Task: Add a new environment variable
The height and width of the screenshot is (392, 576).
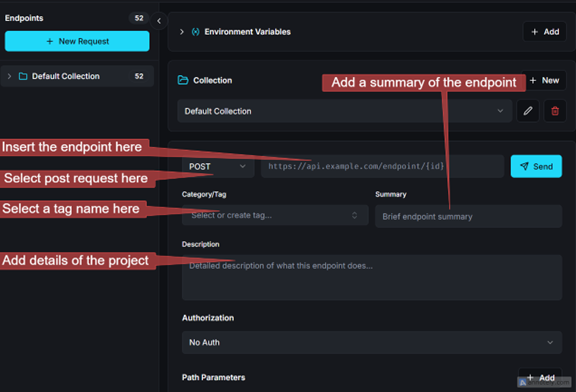Action: point(545,32)
